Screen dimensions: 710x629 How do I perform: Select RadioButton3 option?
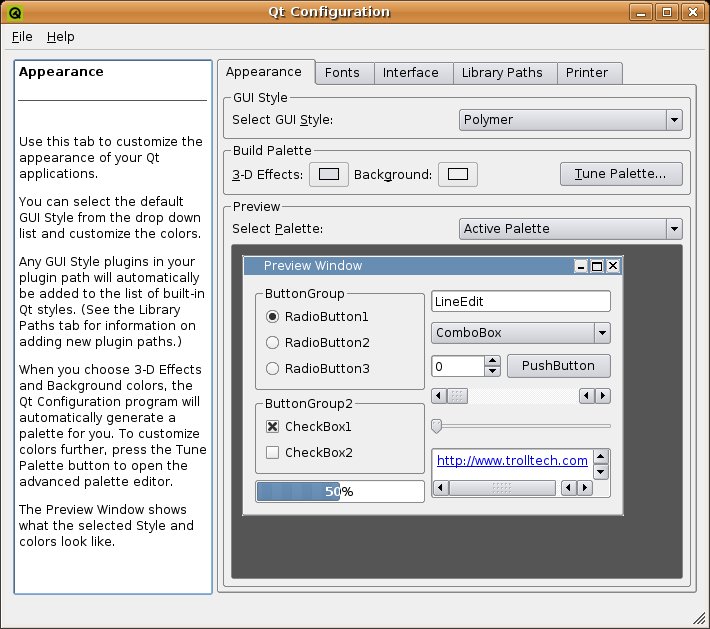(x=272, y=369)
